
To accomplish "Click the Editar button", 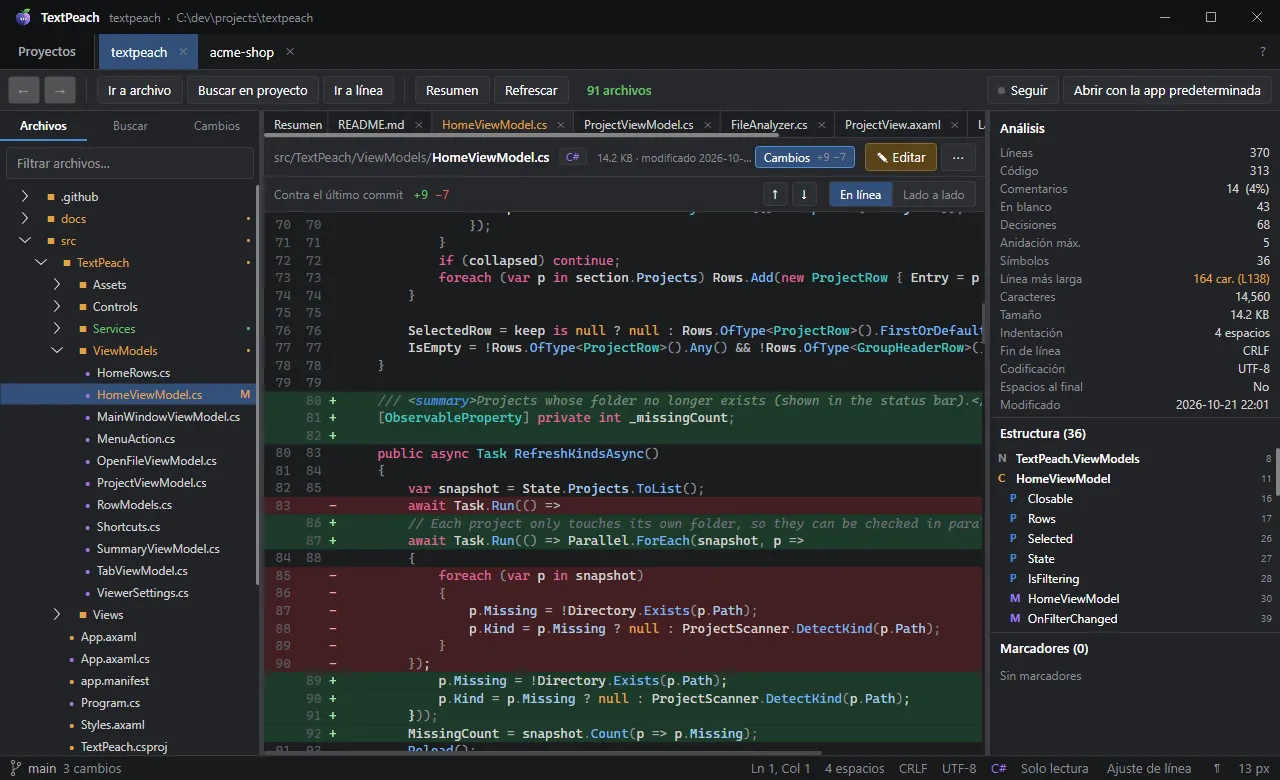I will pyautogui.click(x=900, y=157).
